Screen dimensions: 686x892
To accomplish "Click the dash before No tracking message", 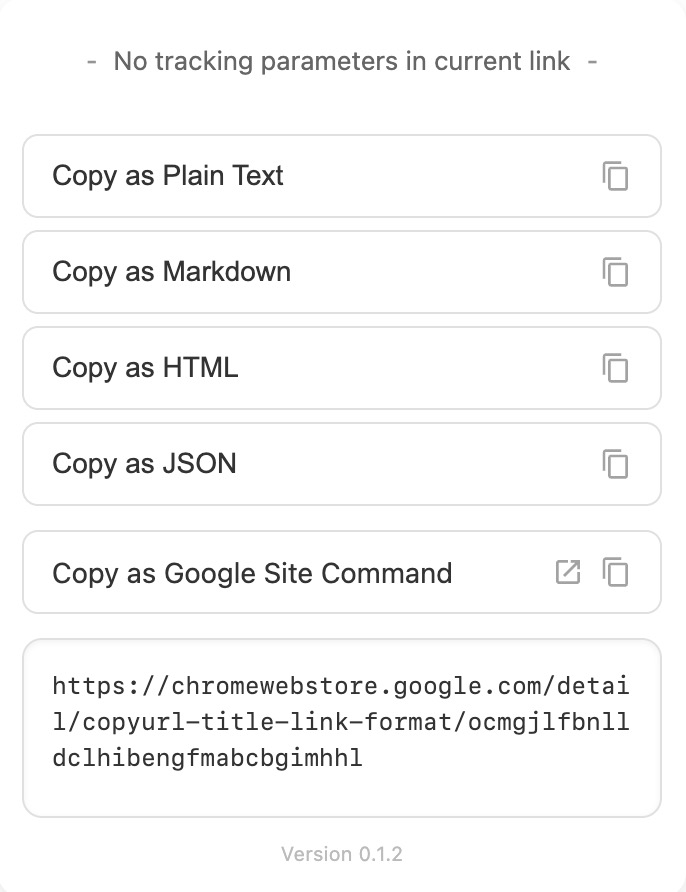I will 92,61.
